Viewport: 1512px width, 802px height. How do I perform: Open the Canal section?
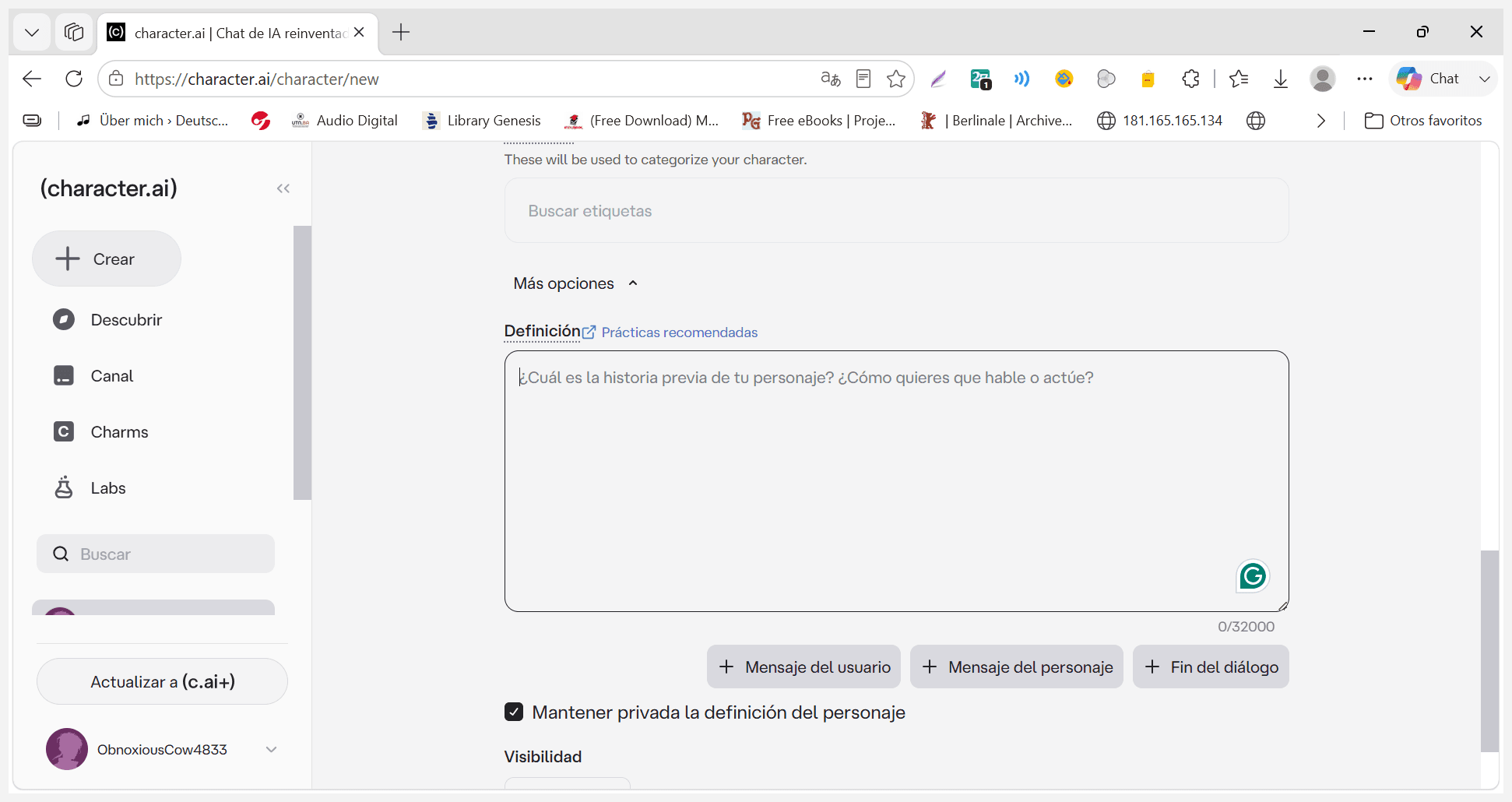tap(93, 376)
